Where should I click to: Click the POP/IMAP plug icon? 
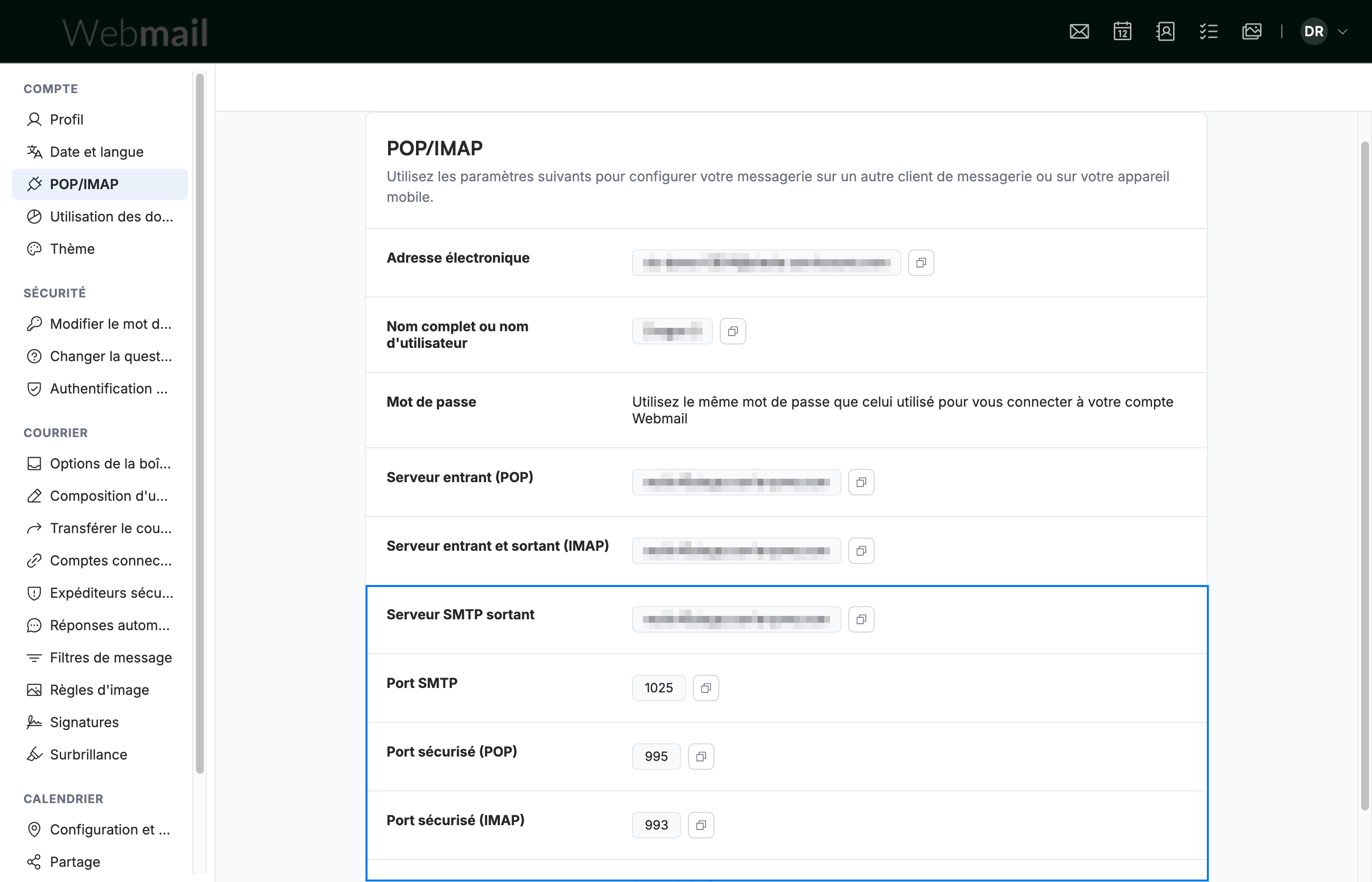coord(34,184)
